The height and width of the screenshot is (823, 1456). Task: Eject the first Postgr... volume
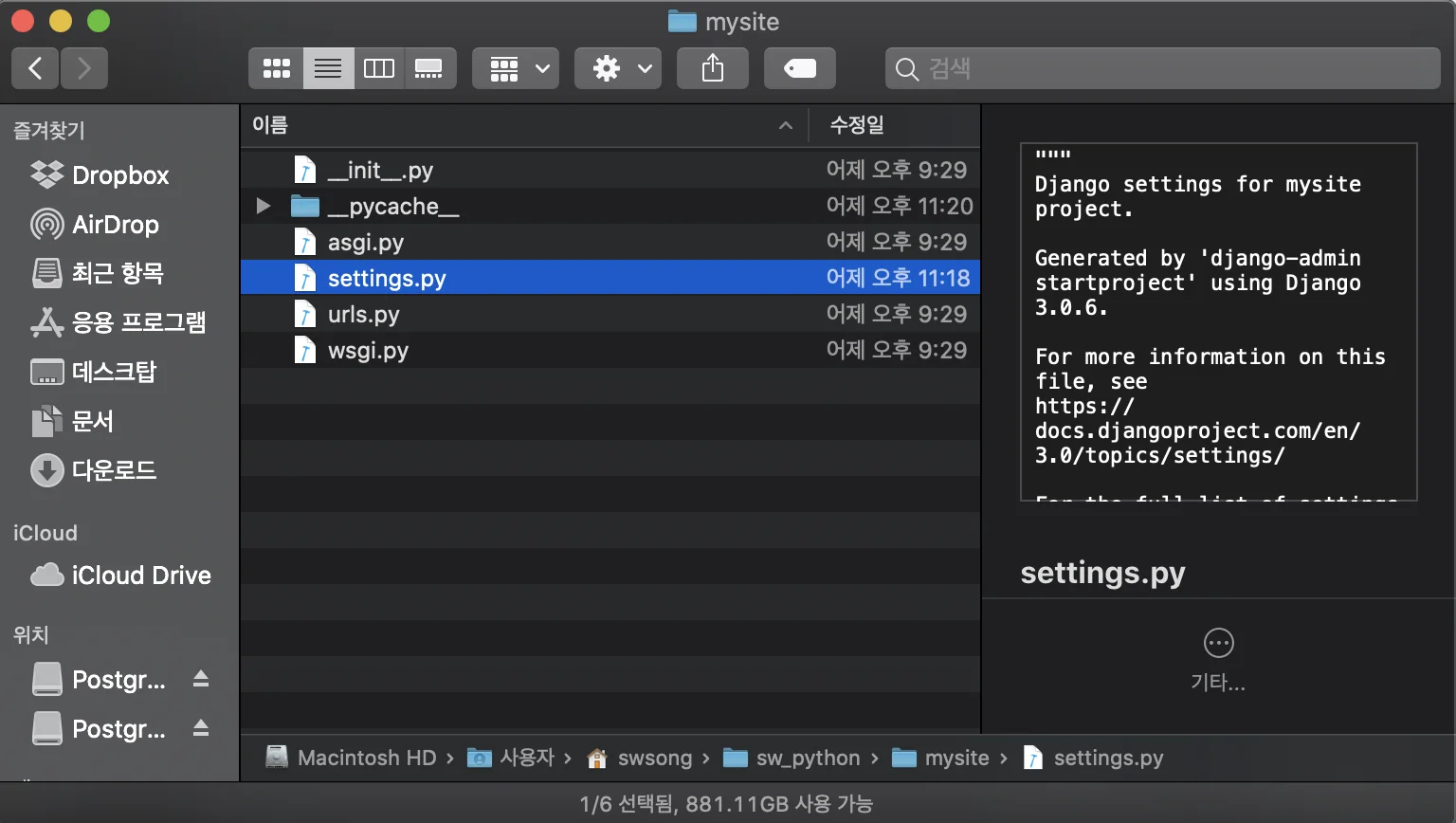[x=201, y=679]
